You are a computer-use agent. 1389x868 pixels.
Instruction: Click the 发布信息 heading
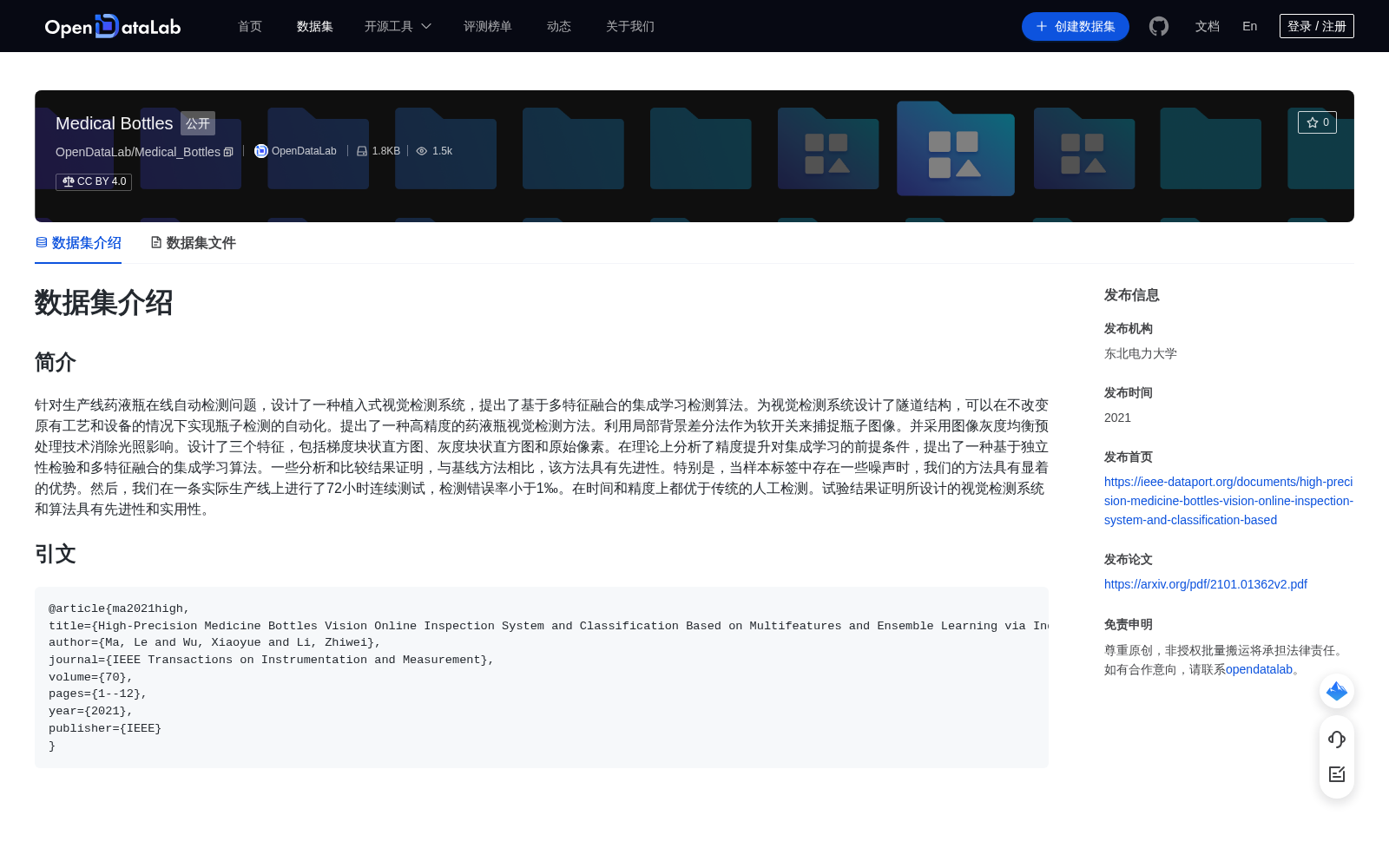tap(1132, 295)
